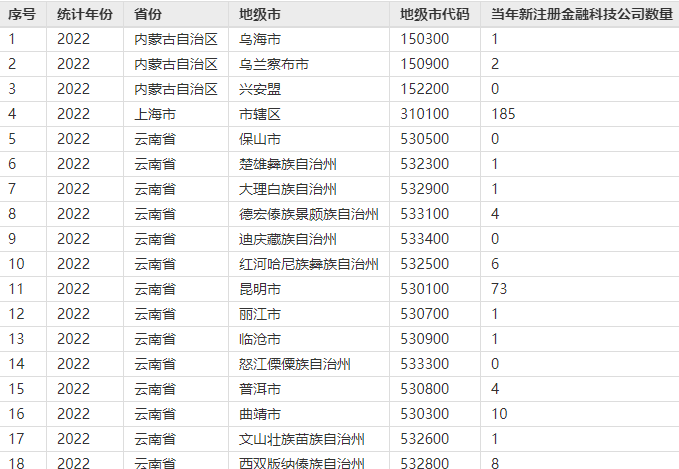
Task: Click city code 533100
Action: tap(425, 214)
